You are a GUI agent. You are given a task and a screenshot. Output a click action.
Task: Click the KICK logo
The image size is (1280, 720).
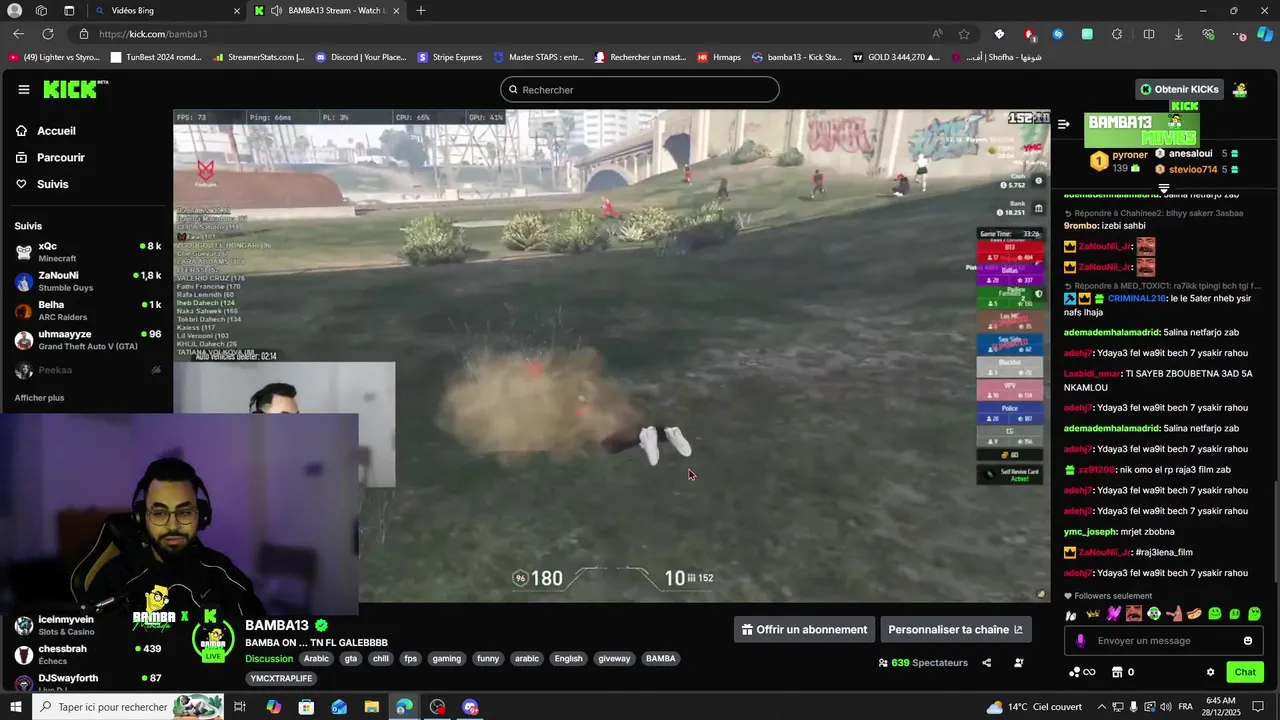point(75,89)
